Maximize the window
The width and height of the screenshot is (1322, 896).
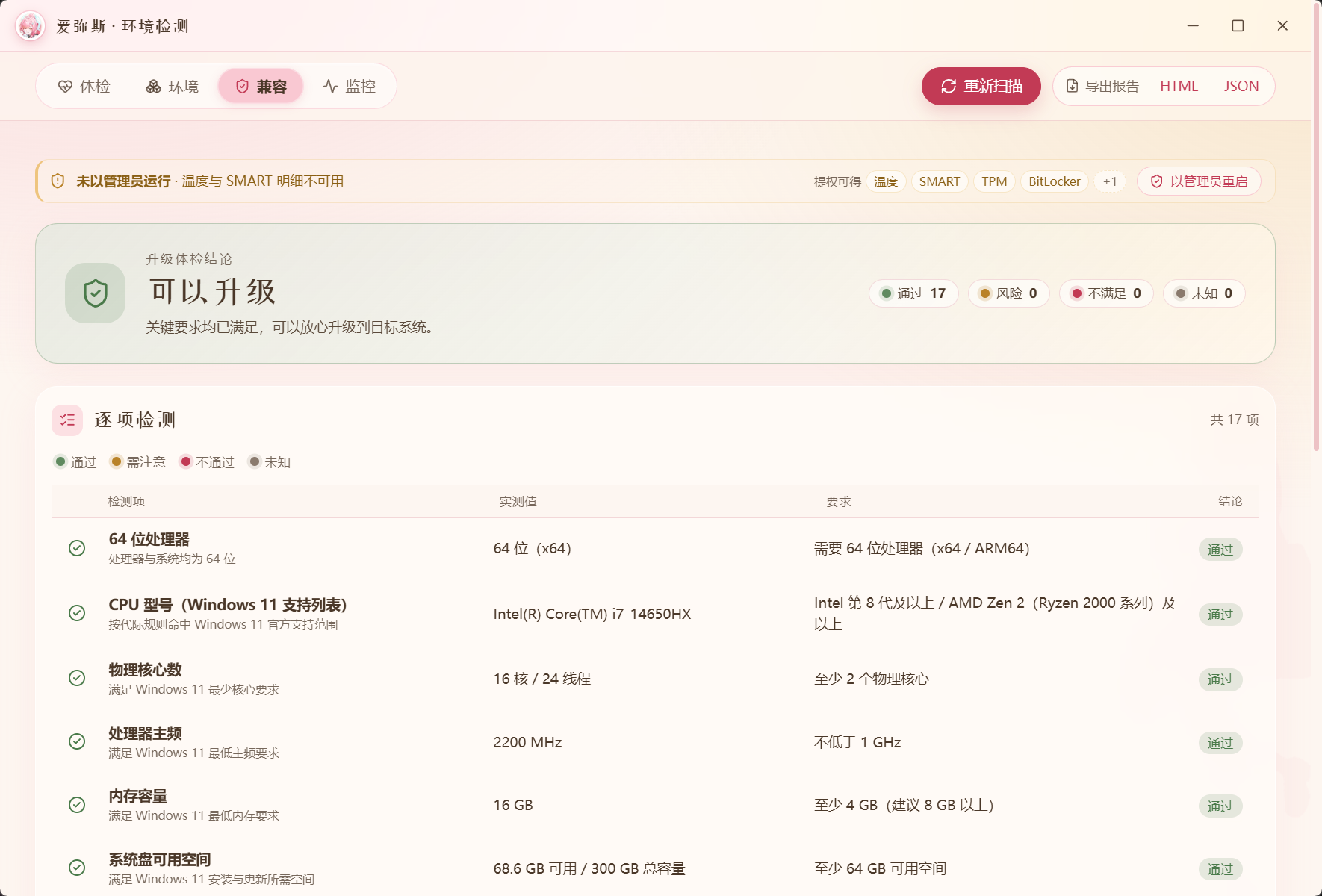(x=1238, y=26)
